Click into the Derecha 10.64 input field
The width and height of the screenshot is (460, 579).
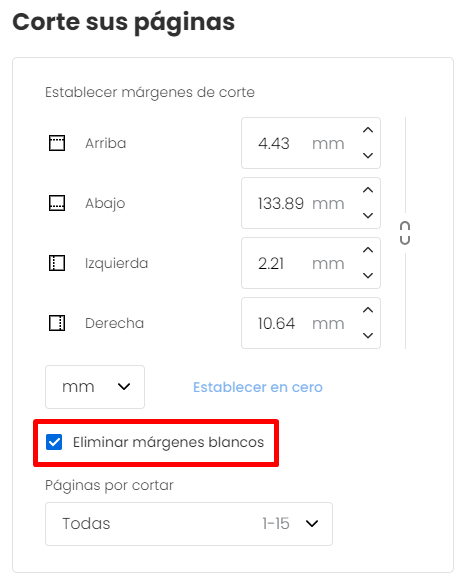311,323
